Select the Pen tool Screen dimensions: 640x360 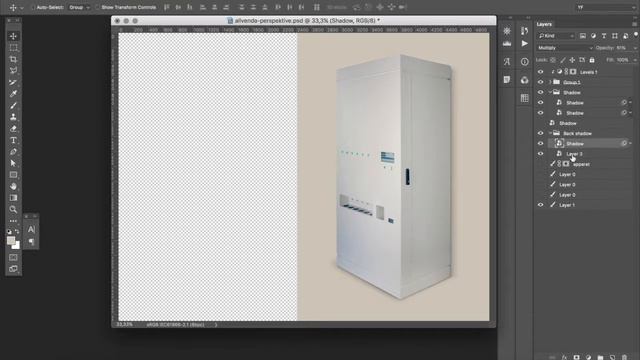tap(13, 152)
